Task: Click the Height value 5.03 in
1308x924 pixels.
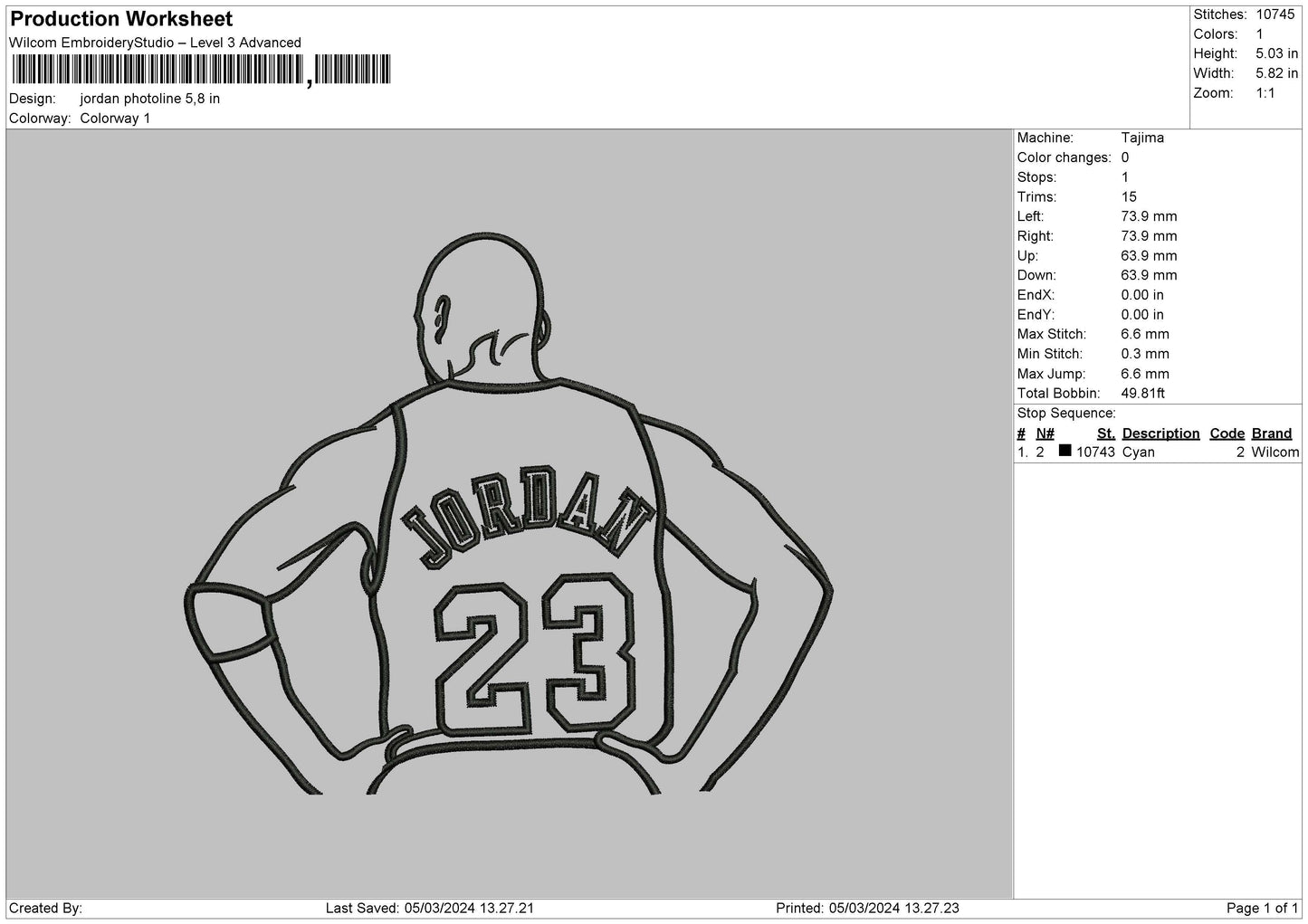Action: [1277, 54]
